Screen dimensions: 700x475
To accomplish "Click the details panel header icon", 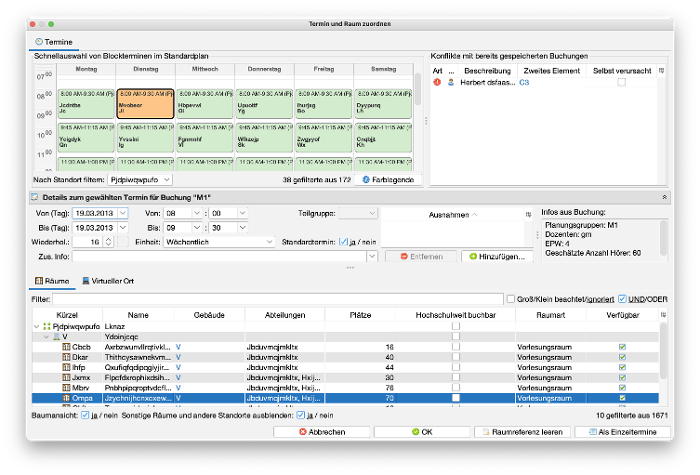I will coord(36,197).
